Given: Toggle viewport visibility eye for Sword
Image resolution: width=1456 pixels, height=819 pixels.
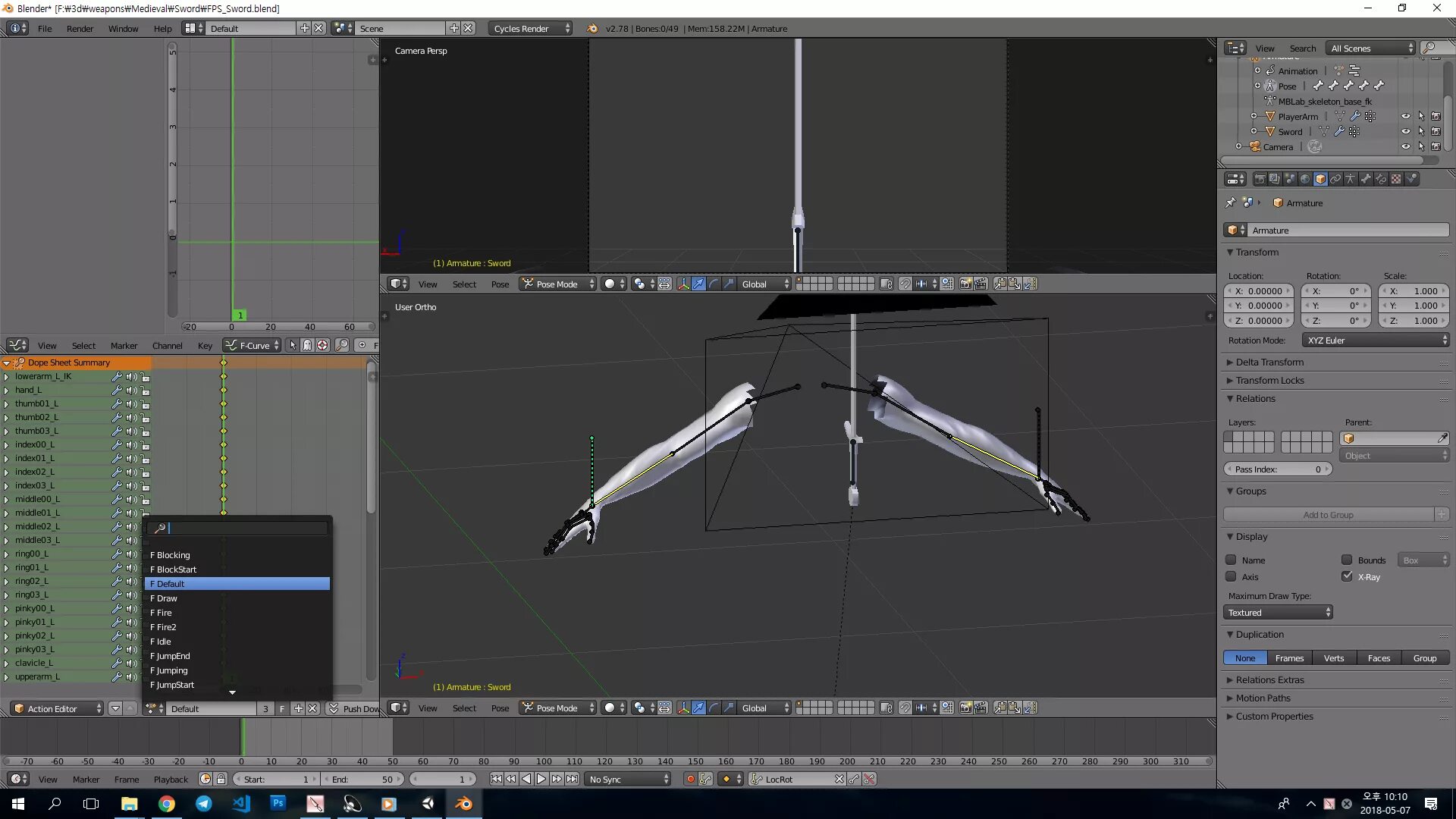Looking at the screenshot, I should click(1405, 131).
